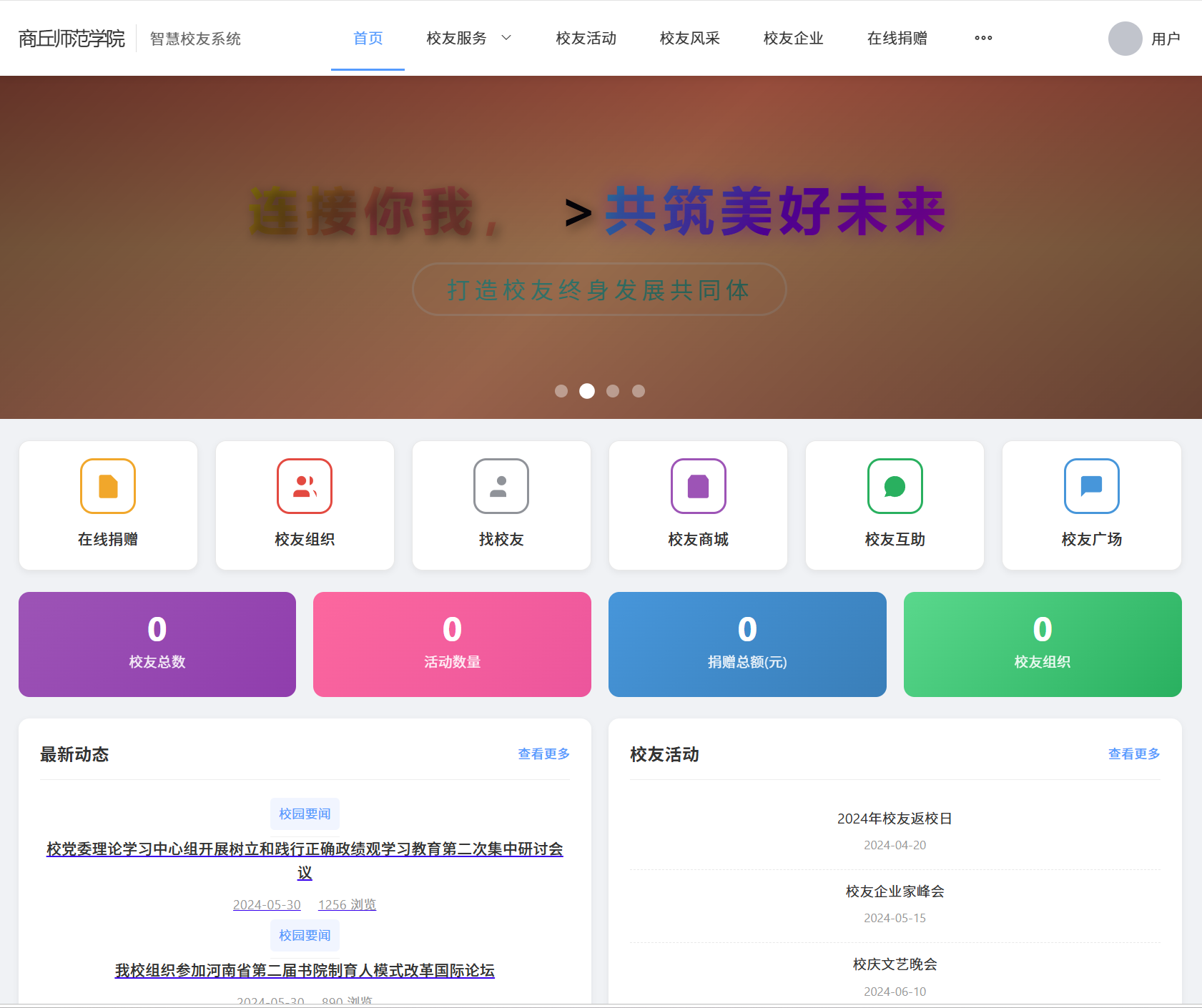Click the user avatar circle

(1125, 39)
